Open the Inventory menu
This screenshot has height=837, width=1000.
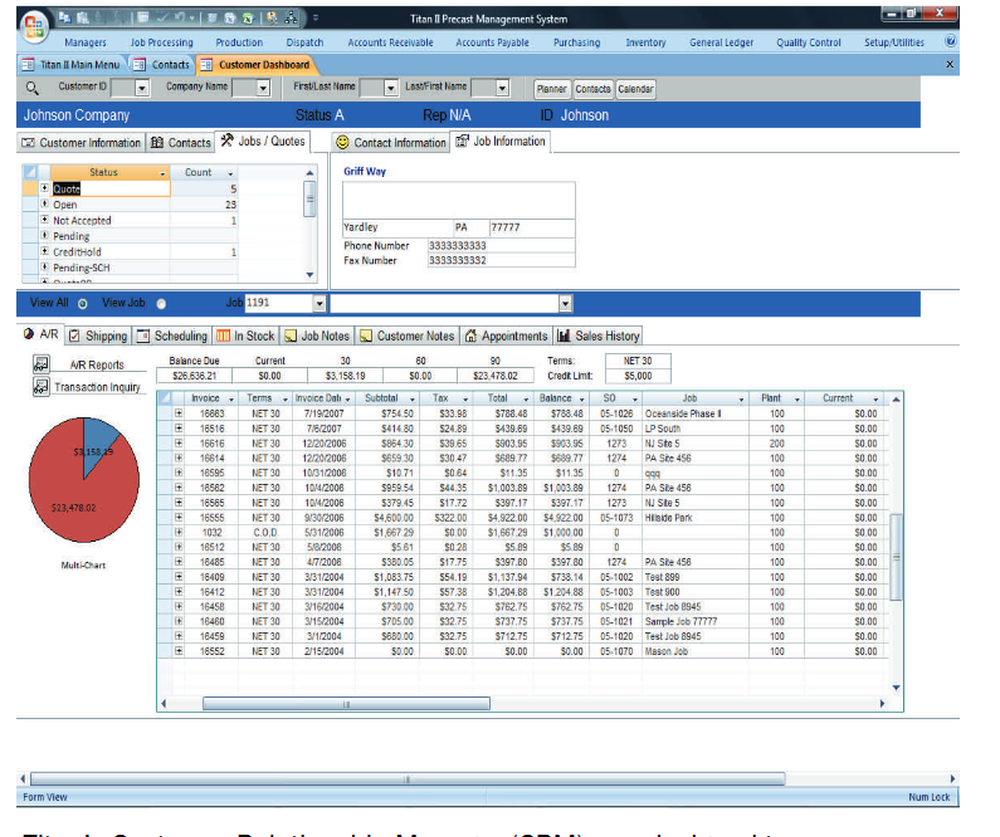click(x=645, y=42)
